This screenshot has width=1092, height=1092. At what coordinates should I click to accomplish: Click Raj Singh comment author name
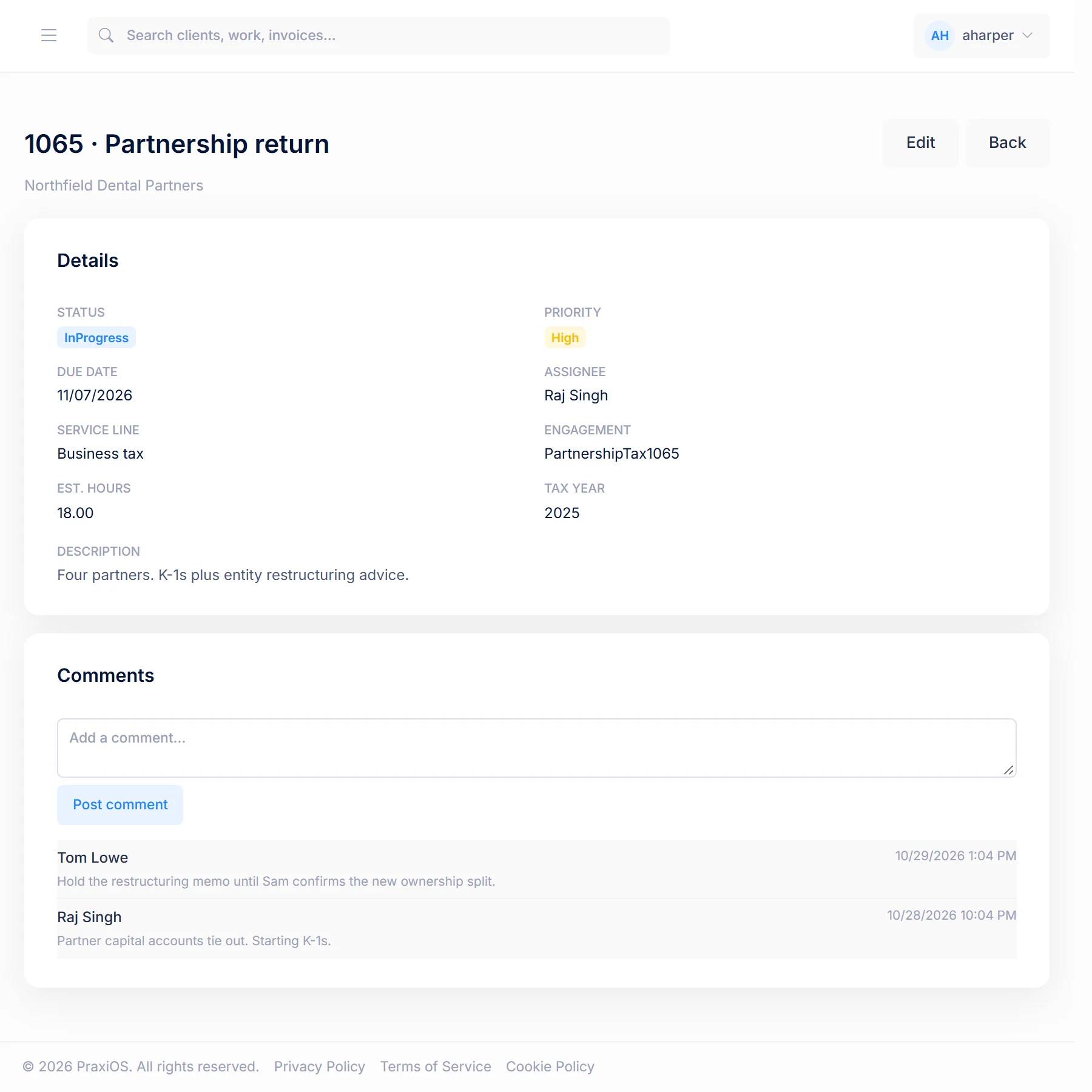click(x=89, y=917)
